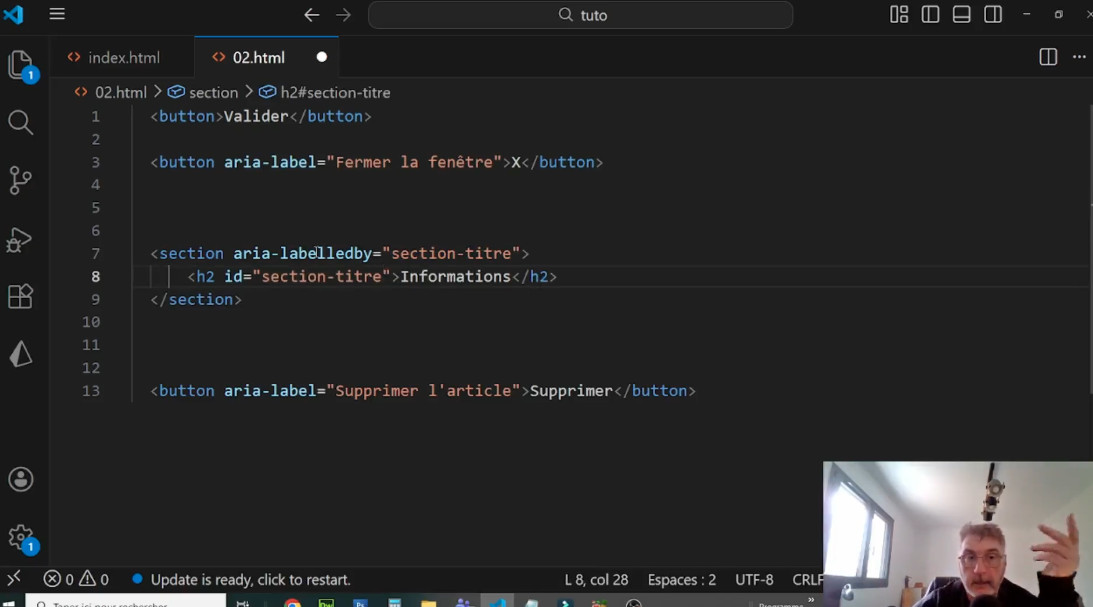The image size is (1093, 607).
Task: Open the Source Control view
Action: pyautogui.click(x=20, y=180)
